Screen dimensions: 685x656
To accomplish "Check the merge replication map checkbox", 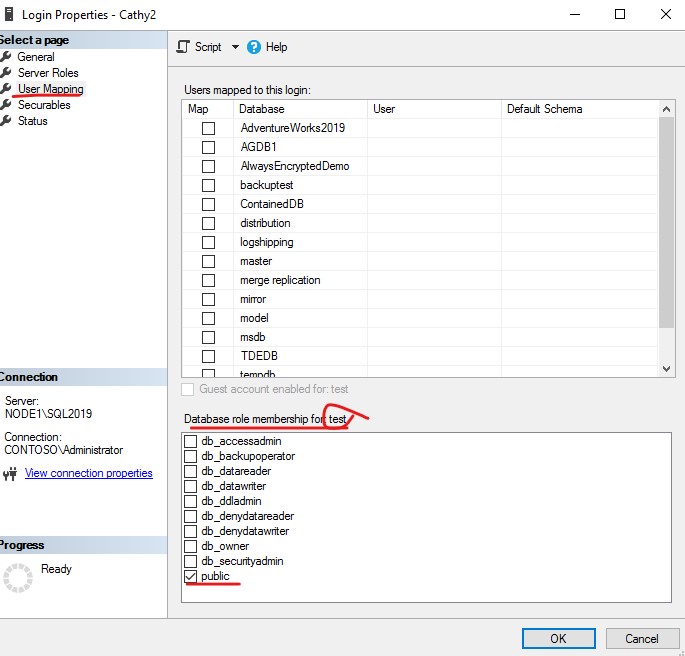I will point(208,280).
